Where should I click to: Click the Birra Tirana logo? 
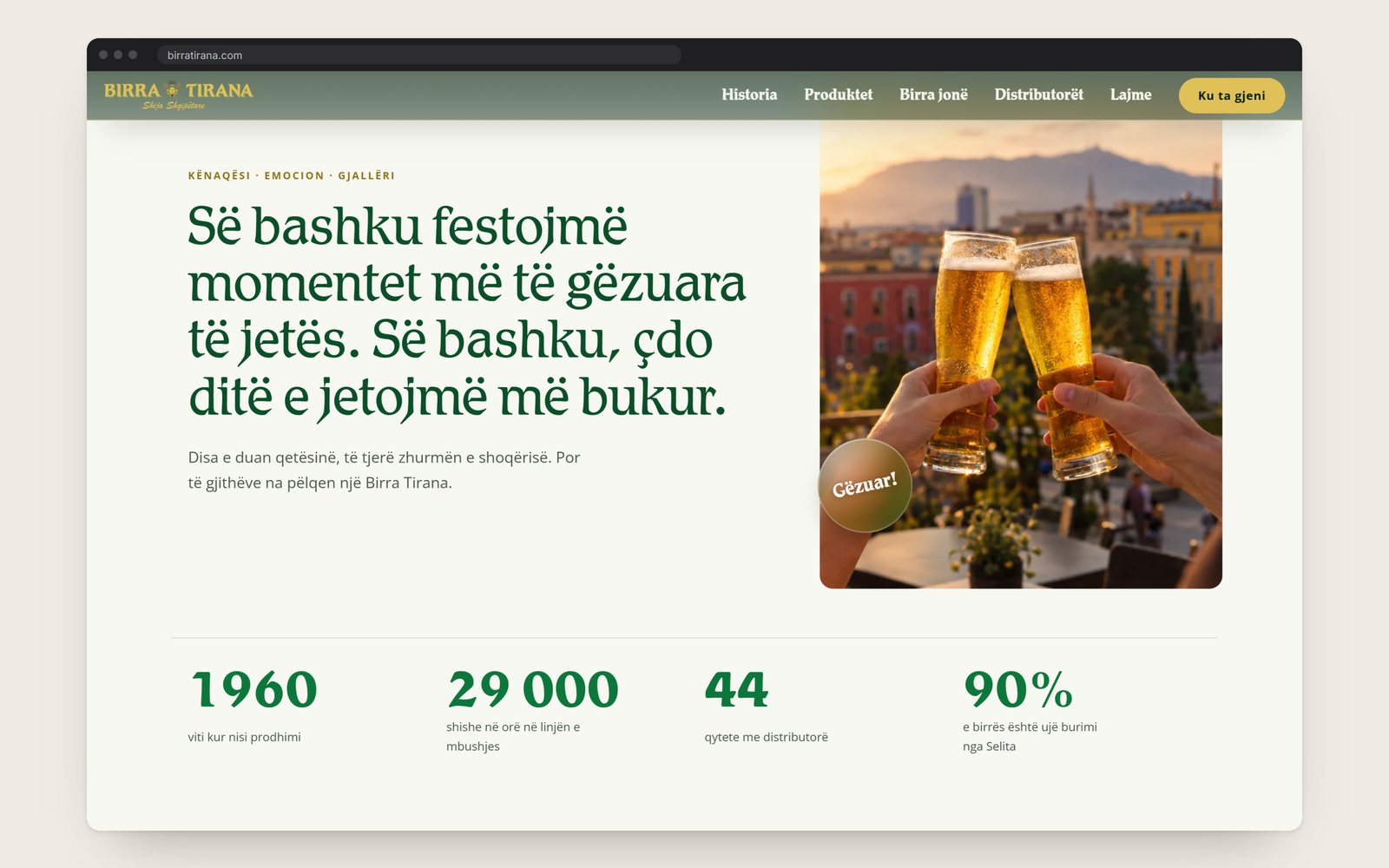click(178, 95)
